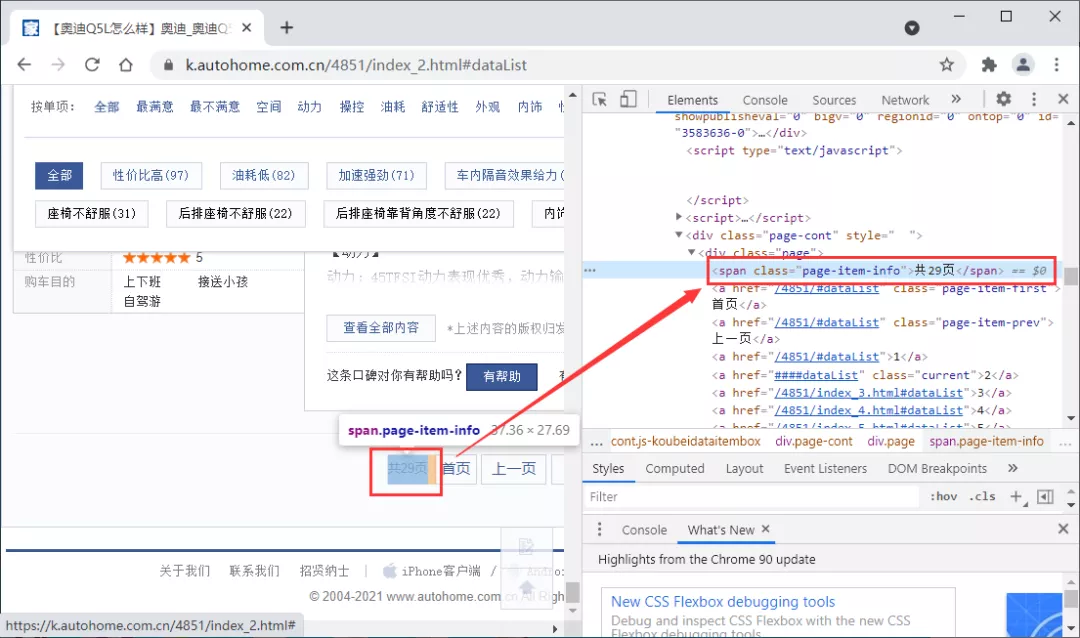1080x638 pixels.
Task: Open the Computed sidebar tab
Action: click(674, 469)
